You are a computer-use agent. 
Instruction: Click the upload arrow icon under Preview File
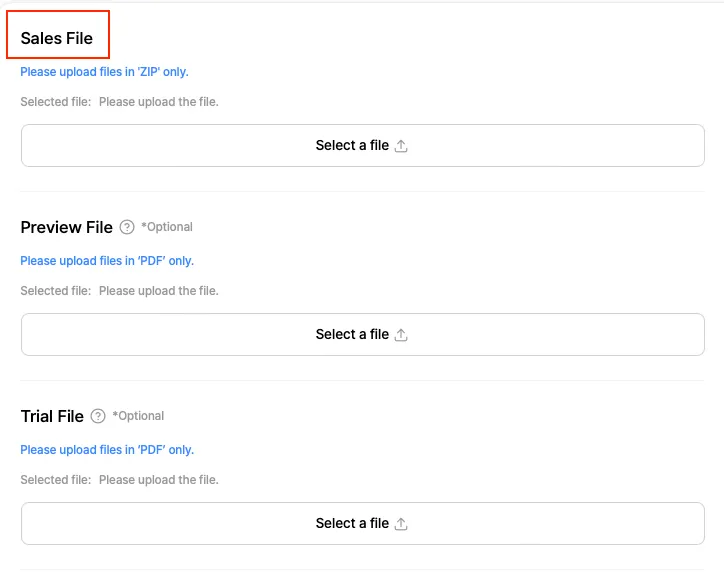coord(401,335)
